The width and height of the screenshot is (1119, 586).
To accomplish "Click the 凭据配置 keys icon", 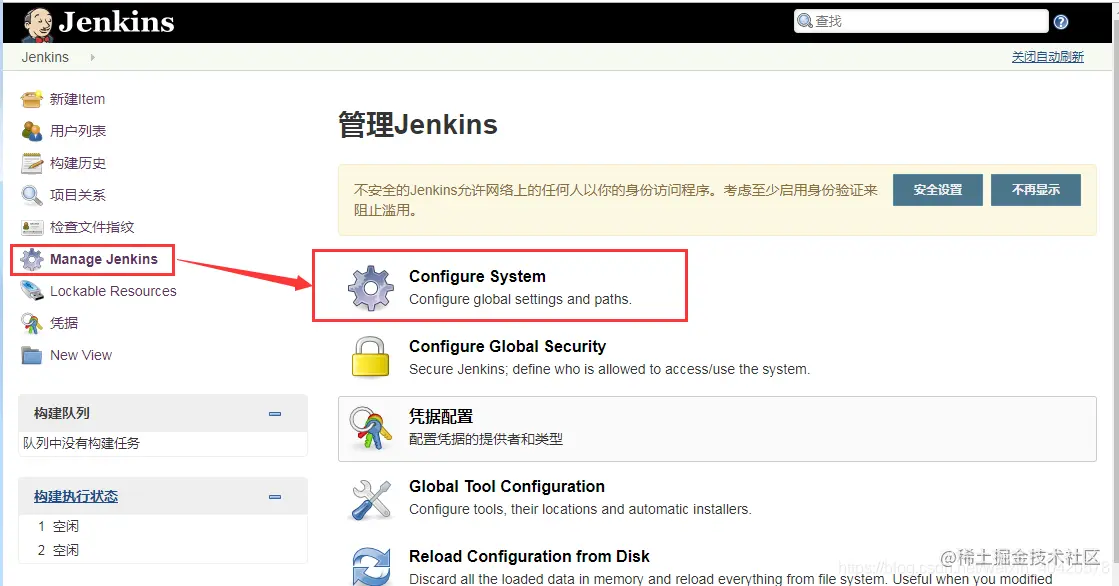I will click(x=370, y=427).
